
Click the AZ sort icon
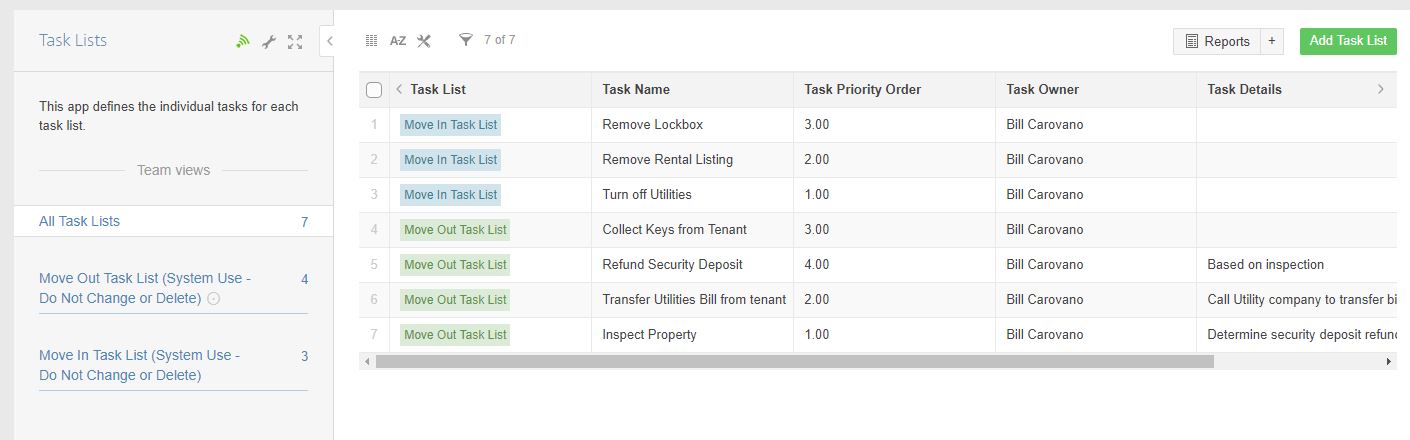pyautogui.click(x=398, y=41)
